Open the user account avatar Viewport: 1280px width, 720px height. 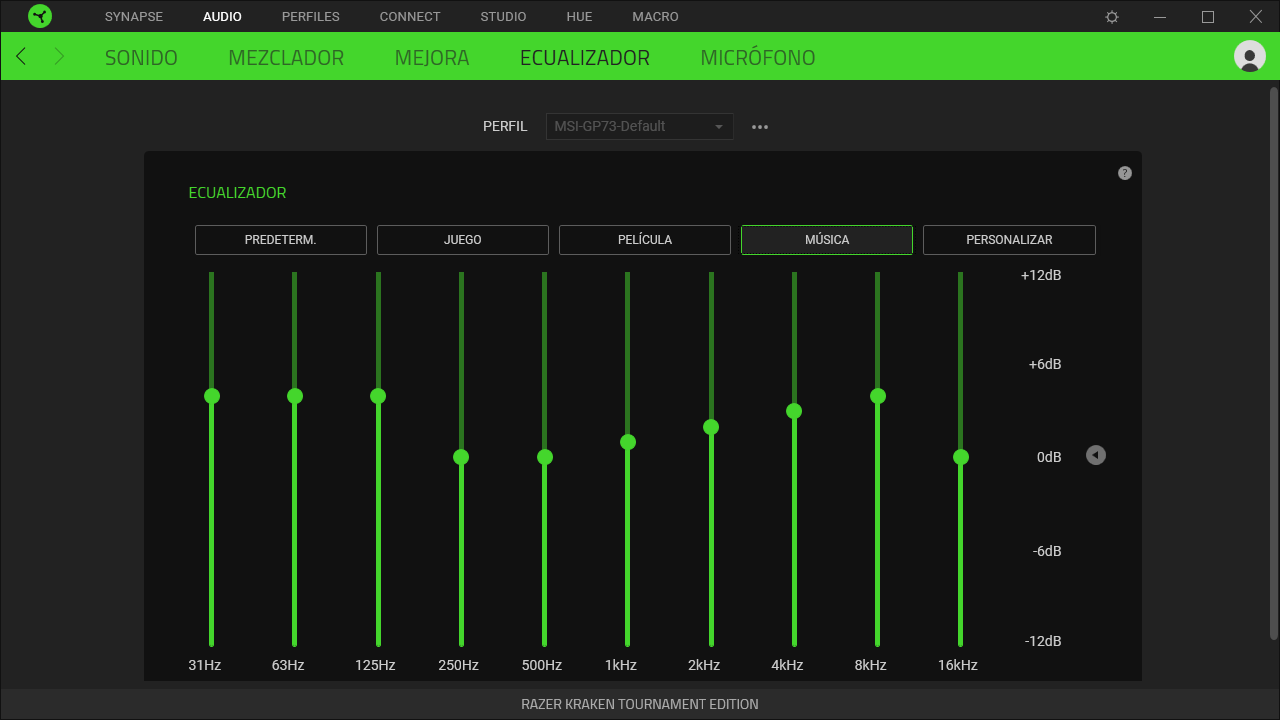[x=1250, y=56]
